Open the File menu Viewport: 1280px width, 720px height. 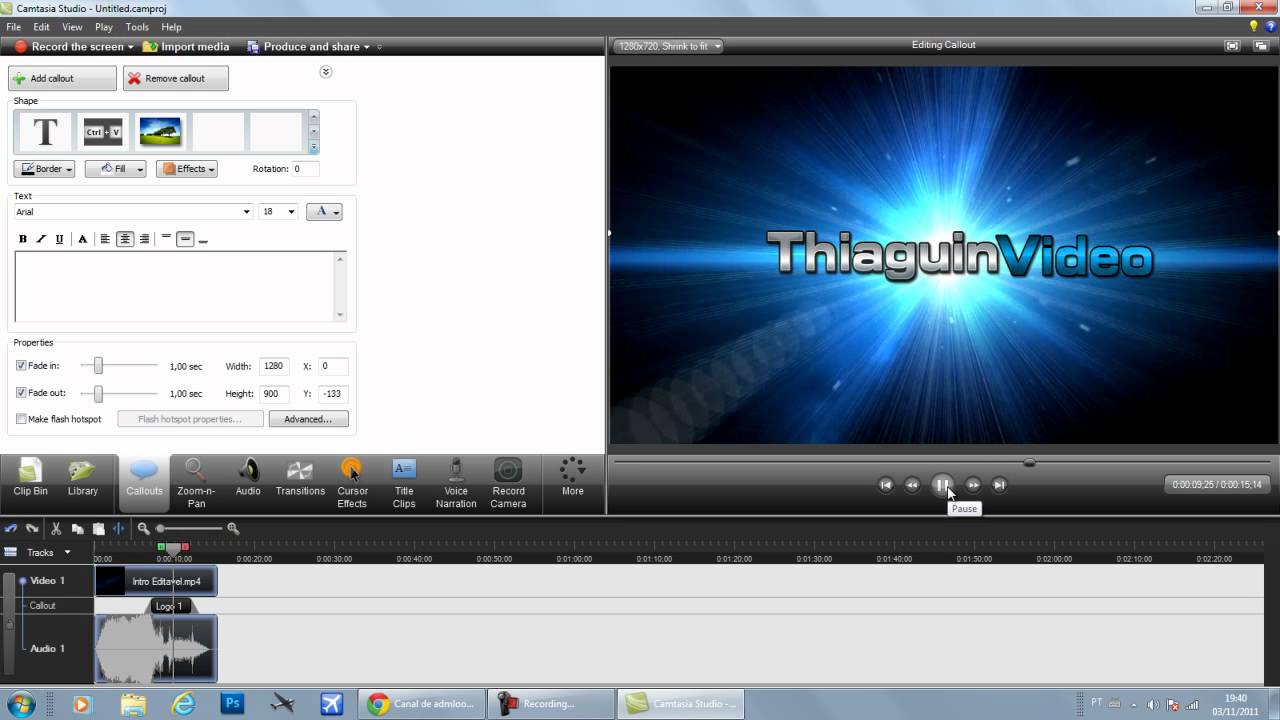(x=14, y=27)
